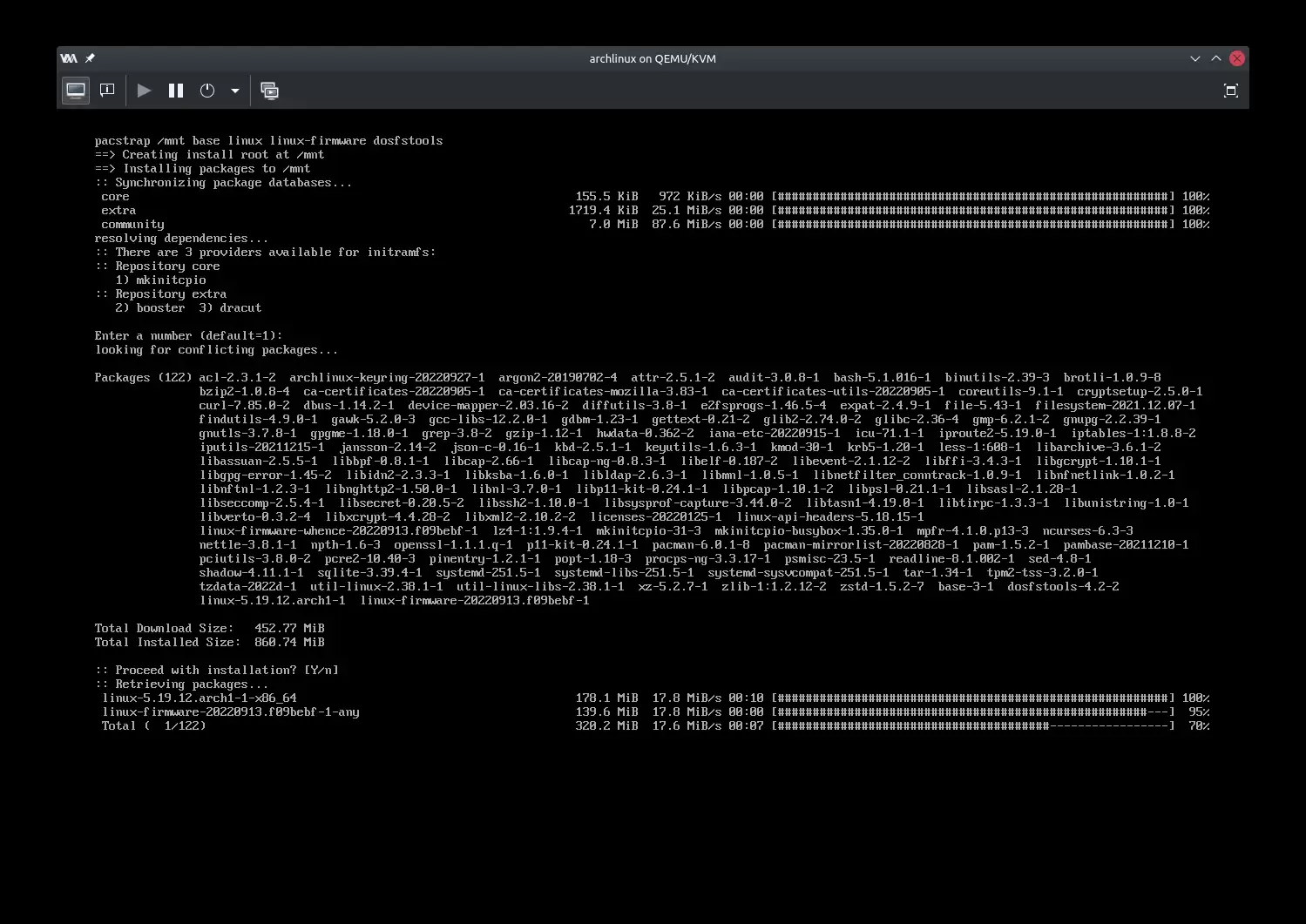
Task: Click the "Proceed with installation? [Y/n]" prompt line
Action: pos(218,671)
